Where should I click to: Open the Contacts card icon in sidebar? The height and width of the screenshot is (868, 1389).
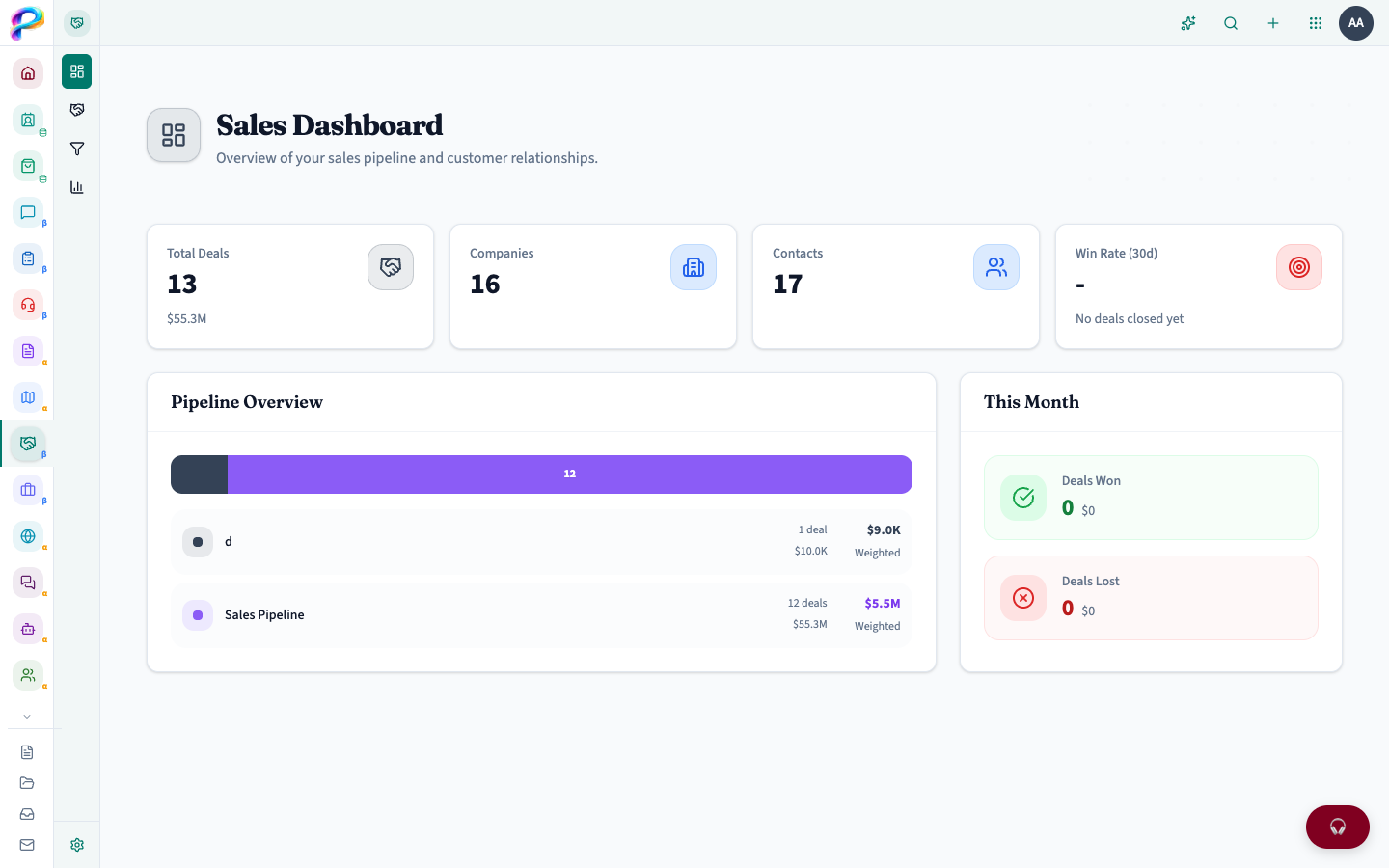point(28,120)
